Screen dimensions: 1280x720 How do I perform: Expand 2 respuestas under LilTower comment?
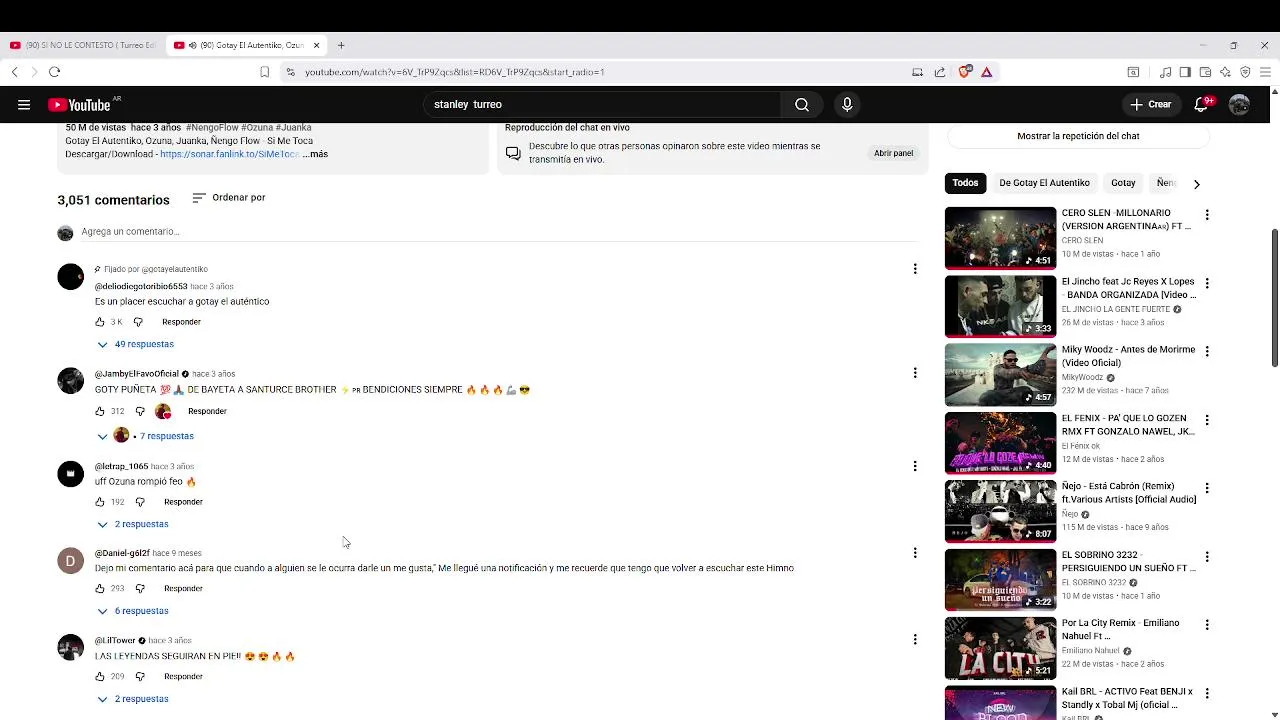click(133, 699)
